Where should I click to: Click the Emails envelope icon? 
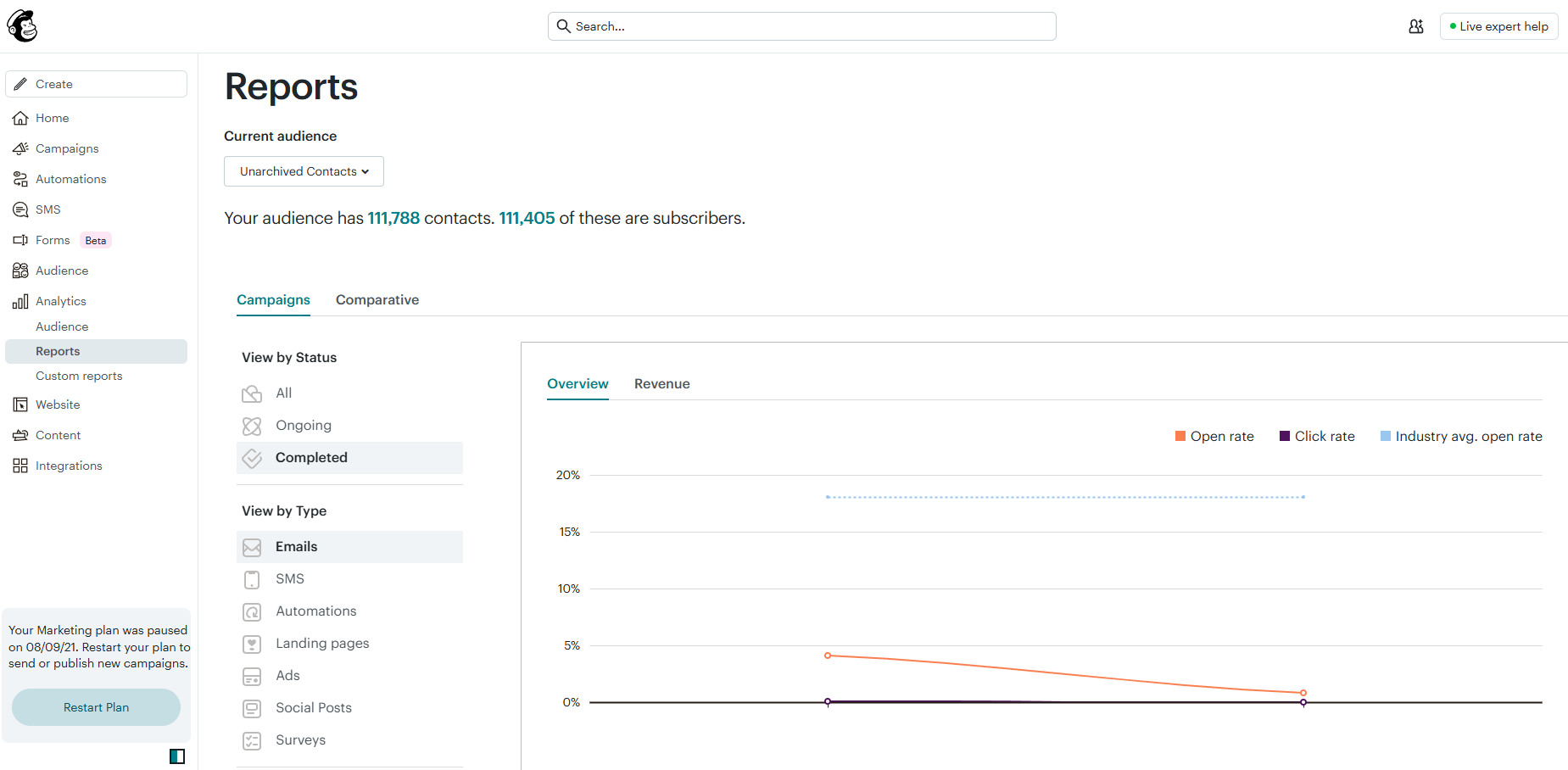pyautogui.click(x=252, y=547)
